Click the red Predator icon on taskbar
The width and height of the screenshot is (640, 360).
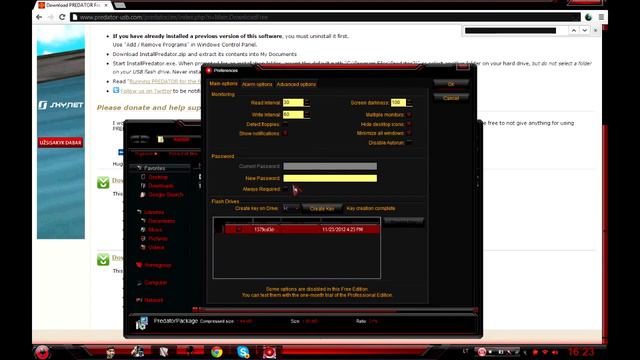269,352
